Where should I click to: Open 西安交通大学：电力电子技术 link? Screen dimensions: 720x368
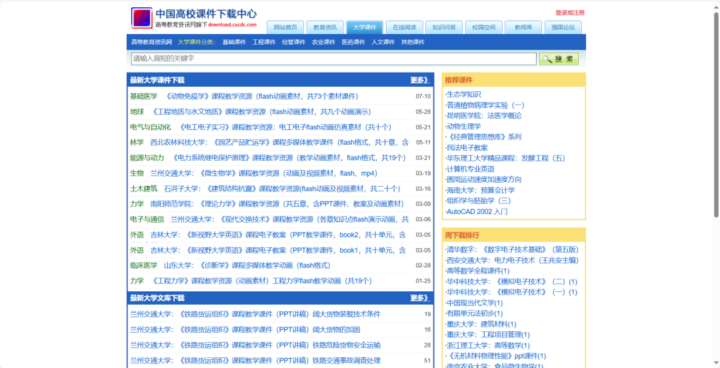click(x=512, y=260)
